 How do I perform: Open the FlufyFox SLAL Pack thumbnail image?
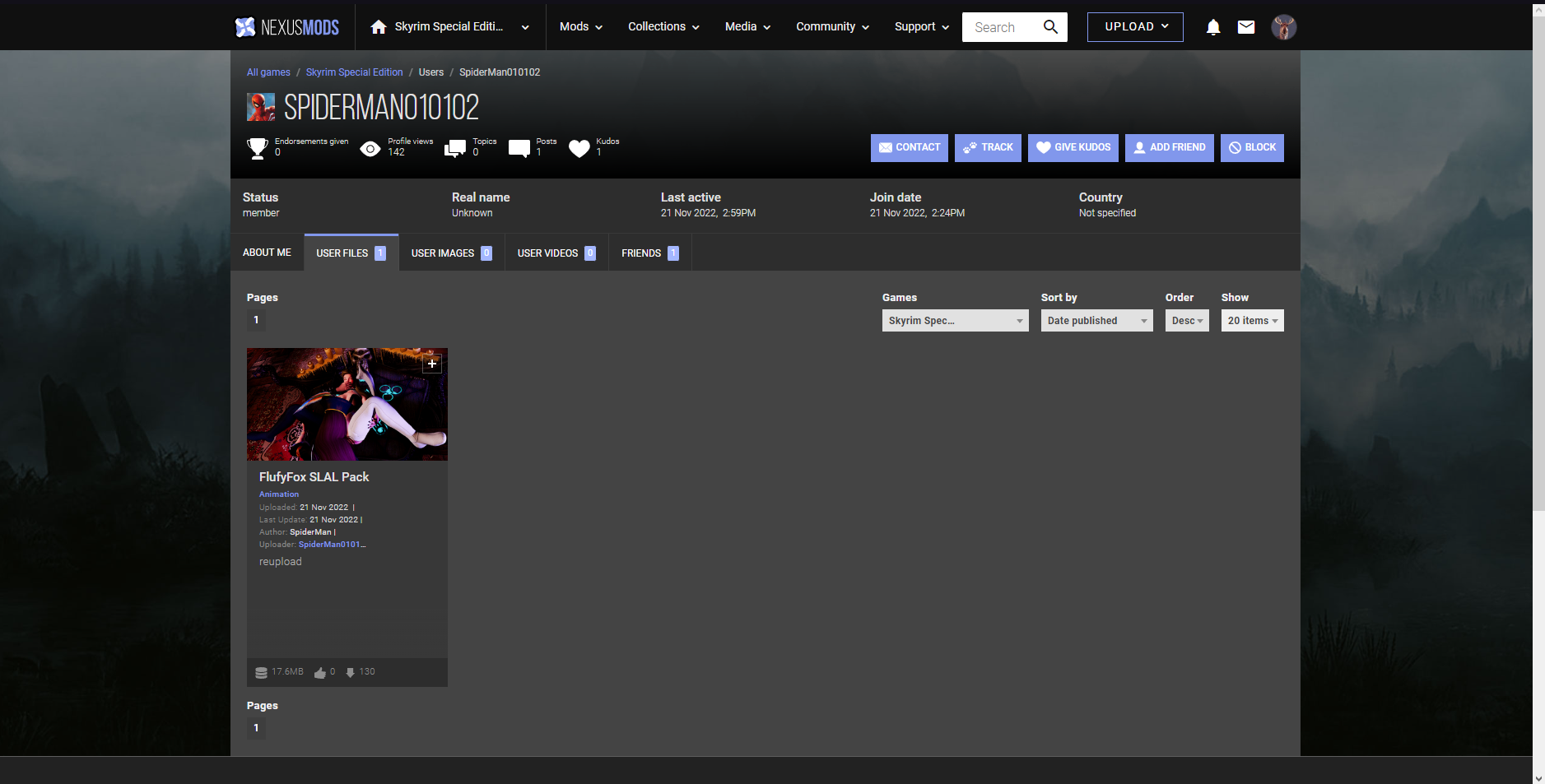coord(347,404)
